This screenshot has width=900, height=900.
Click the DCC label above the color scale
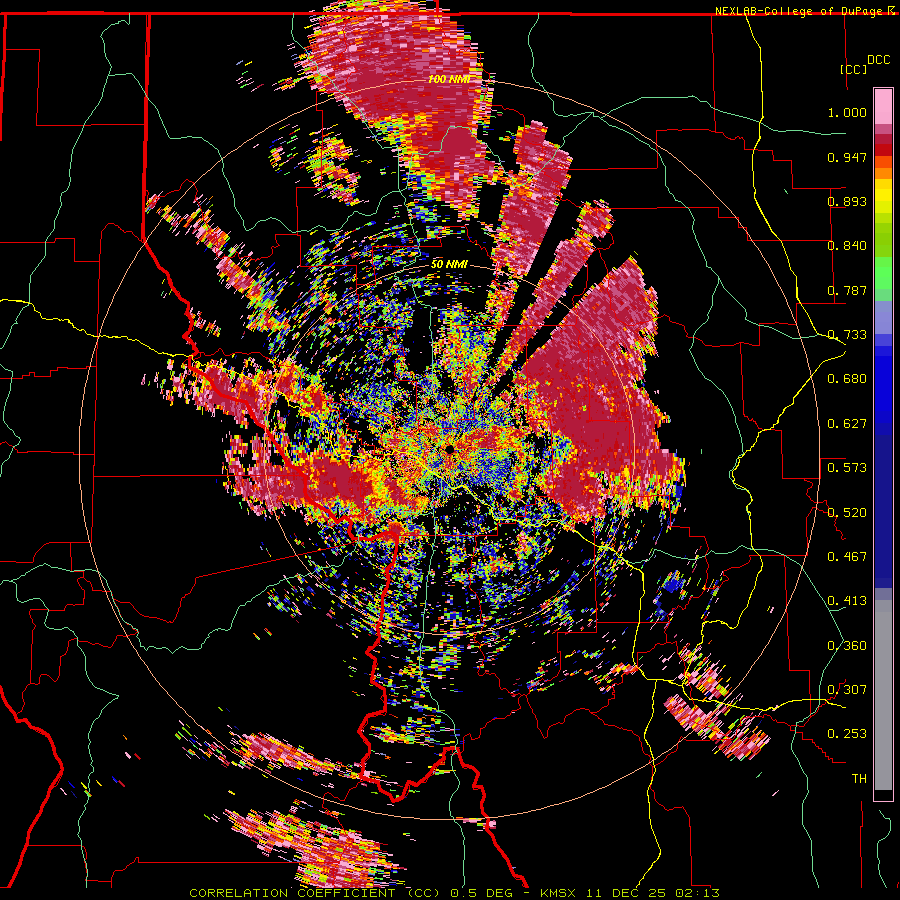click(x=878, y=60)
